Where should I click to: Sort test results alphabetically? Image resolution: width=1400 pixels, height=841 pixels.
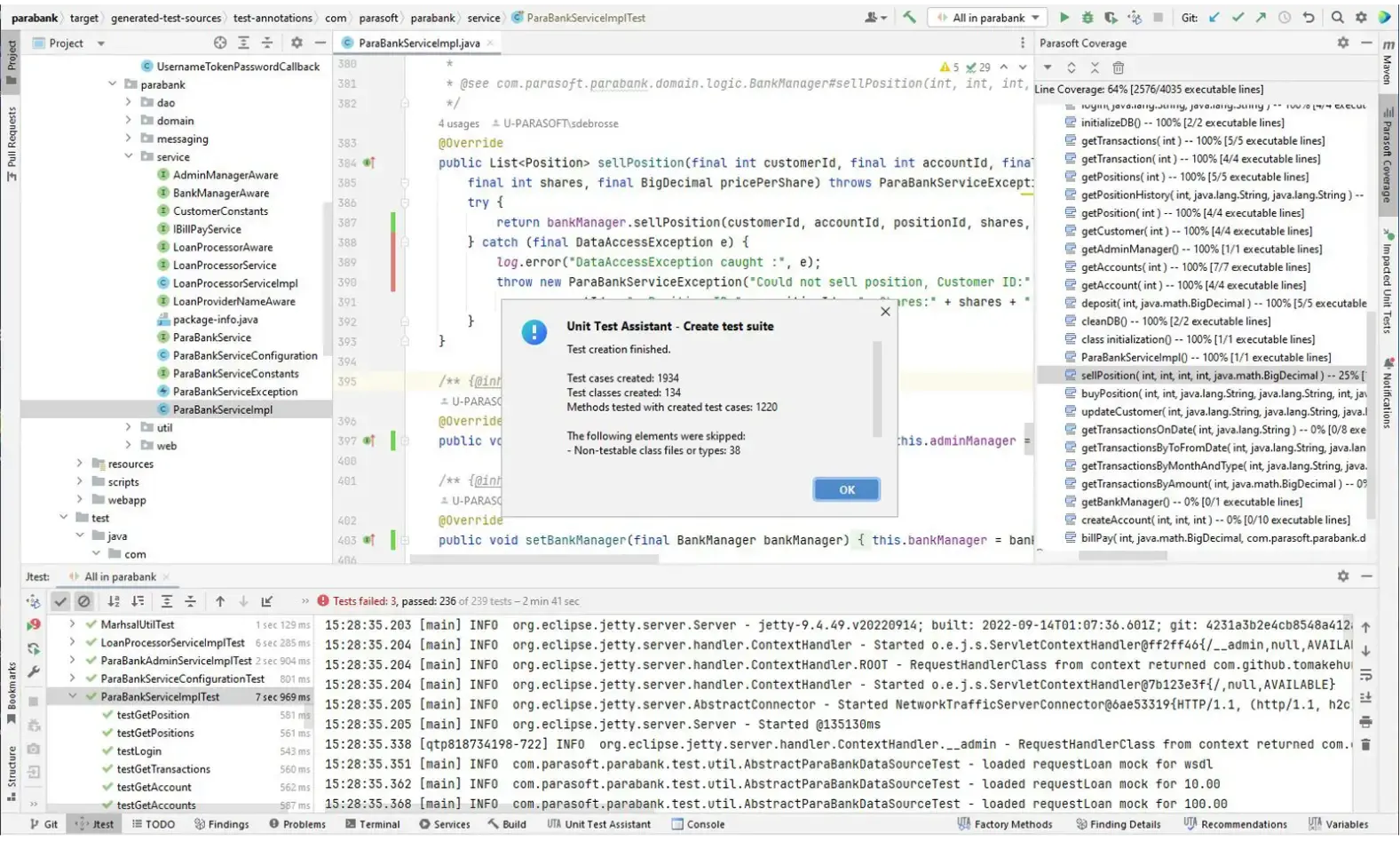pos(114,601)
